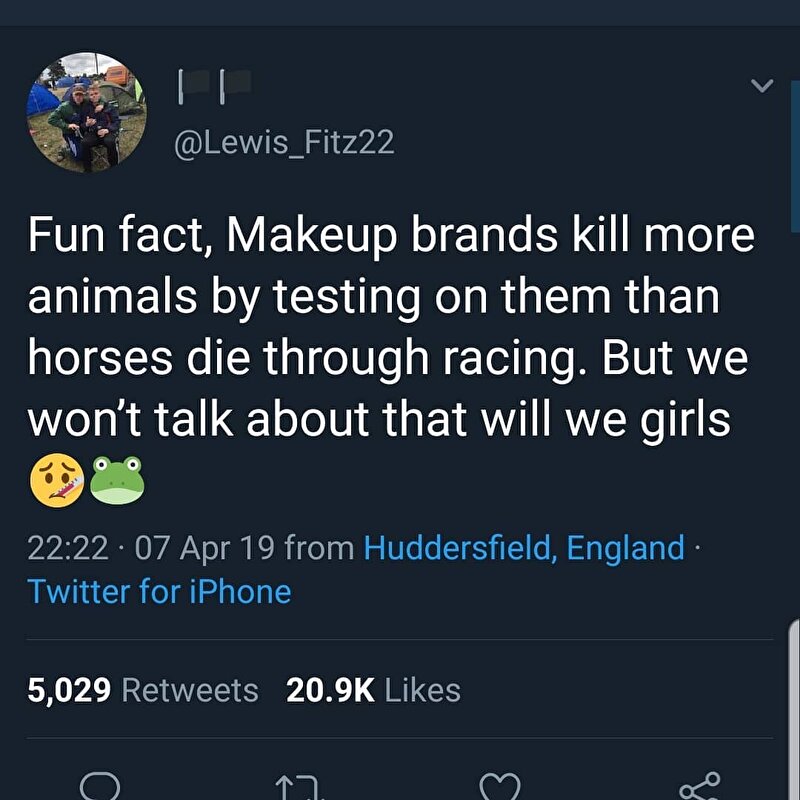Click the frog face emoji
The image size is (800, 800).
pos(118,481)
